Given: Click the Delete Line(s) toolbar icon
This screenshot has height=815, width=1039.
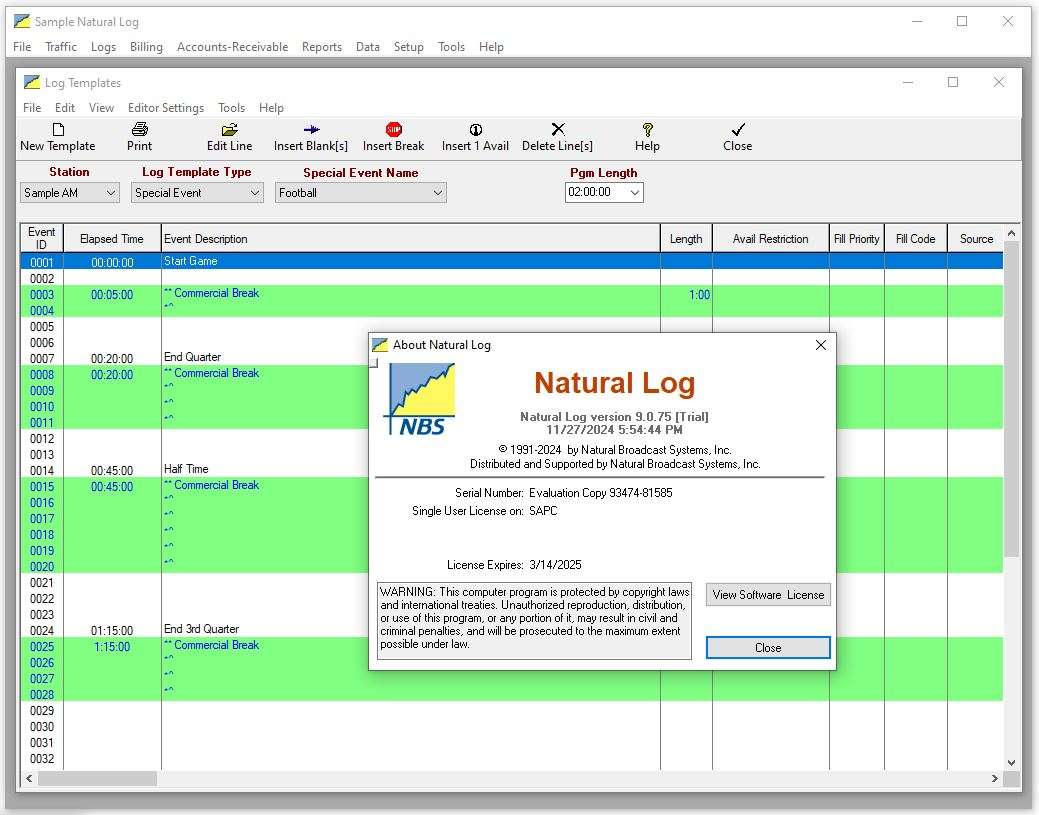Looking at the screenshot, I should (x=557, y=130).
